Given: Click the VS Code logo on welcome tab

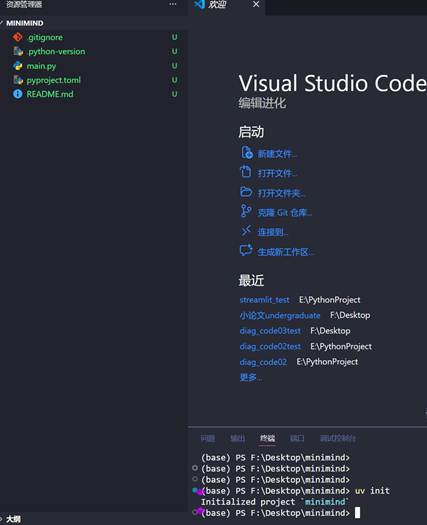Looking at the screenshot, I should click(x=200, y=4).
